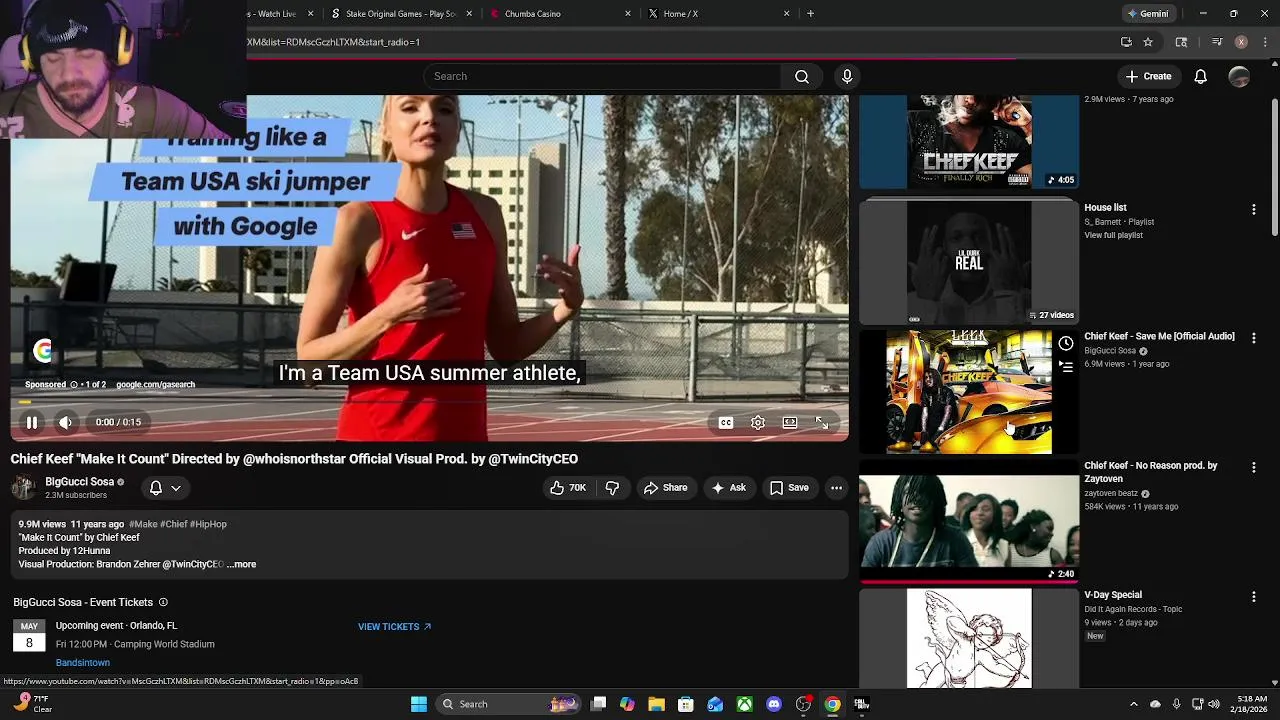Screen dimensions: 1280x720
Task: Open Gemini in Chrome
Action: click(1147, 14)
